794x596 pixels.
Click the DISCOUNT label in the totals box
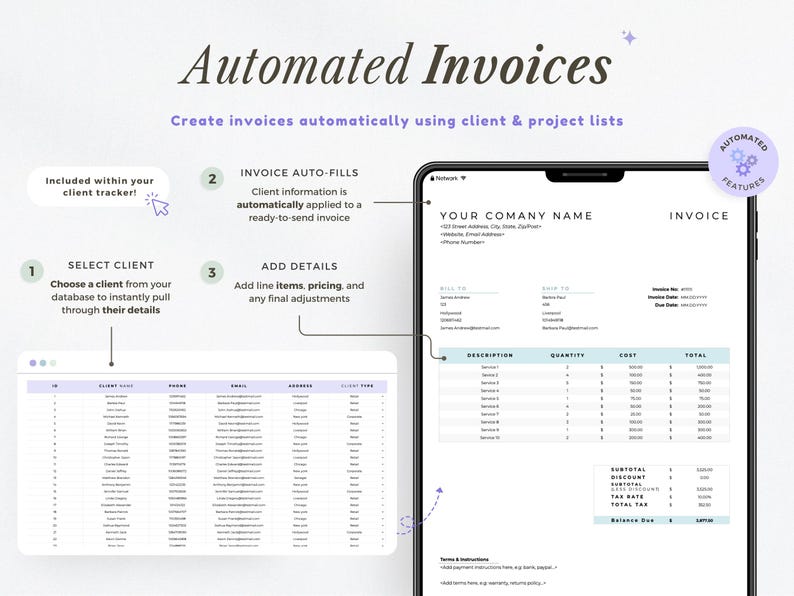628,478
